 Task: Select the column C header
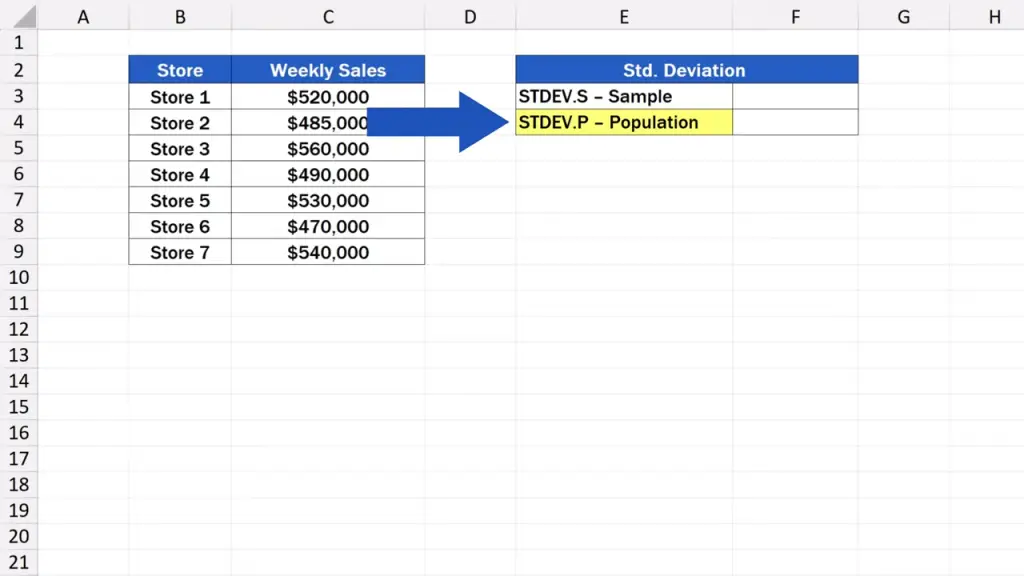pos(328,17)
